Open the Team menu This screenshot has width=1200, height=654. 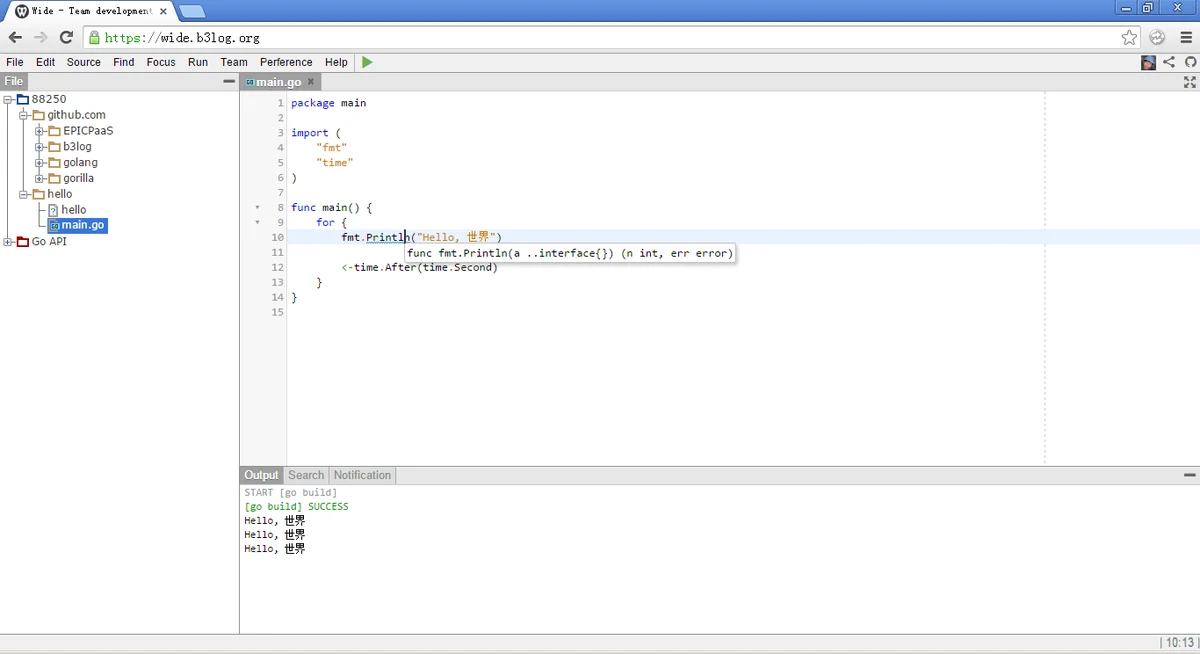coord(234,62)
